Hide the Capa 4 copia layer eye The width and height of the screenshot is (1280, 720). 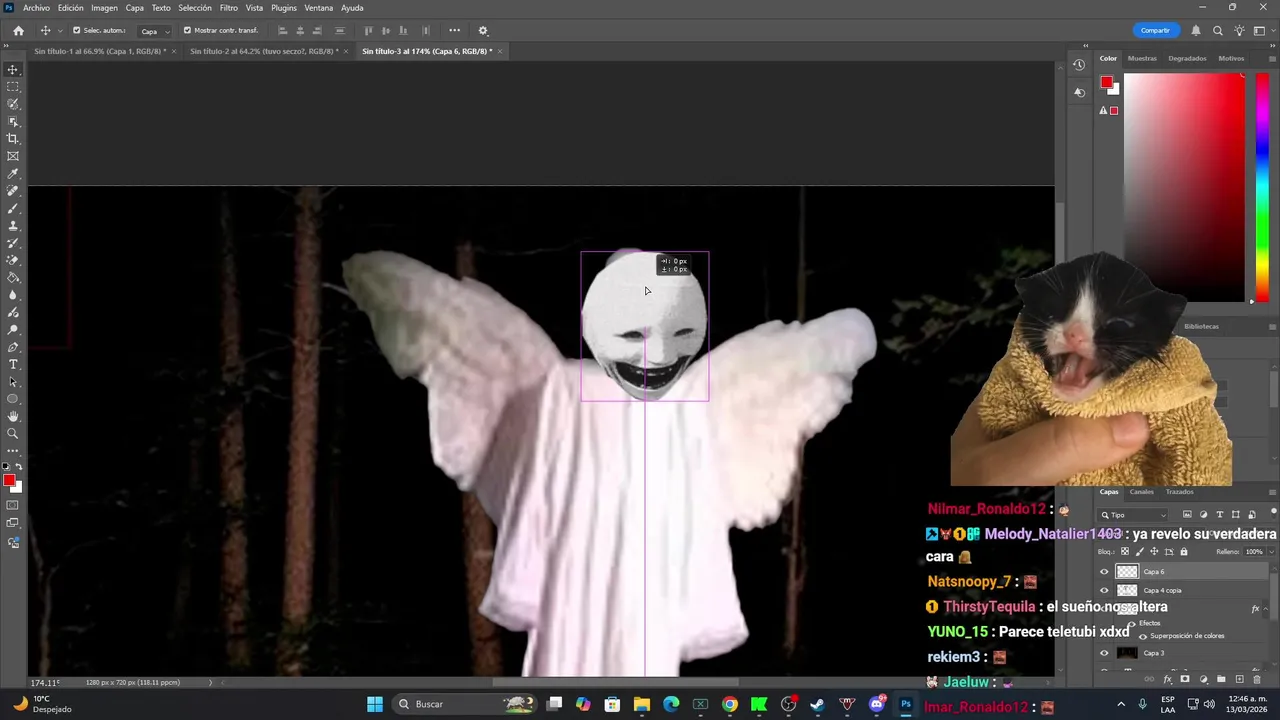pos(1104,590)
